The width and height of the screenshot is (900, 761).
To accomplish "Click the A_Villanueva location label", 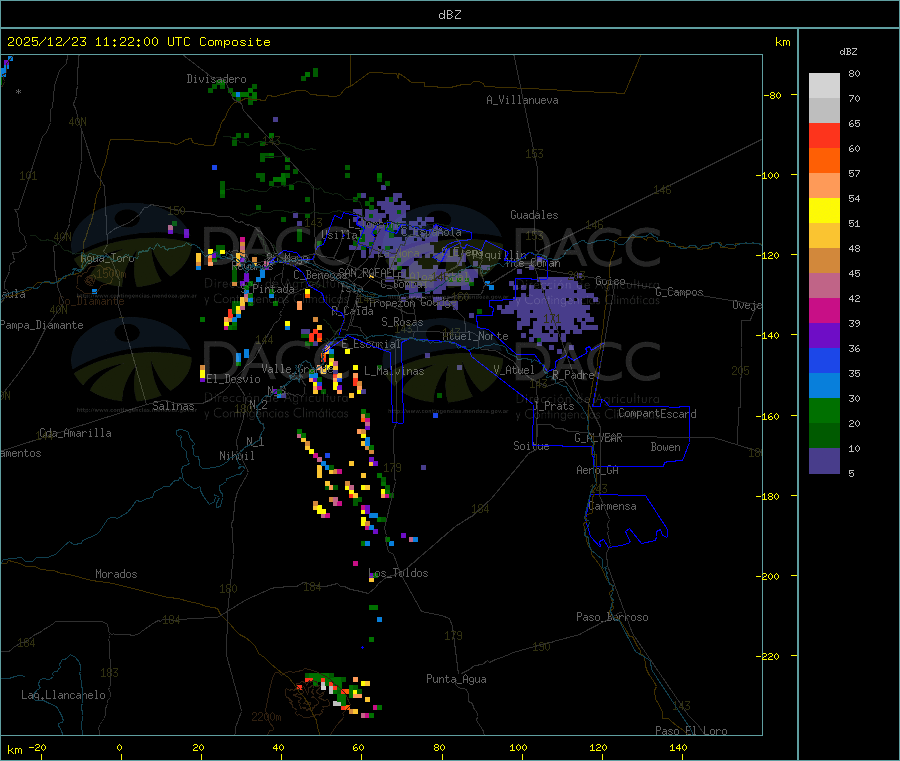I will (522, 100).
